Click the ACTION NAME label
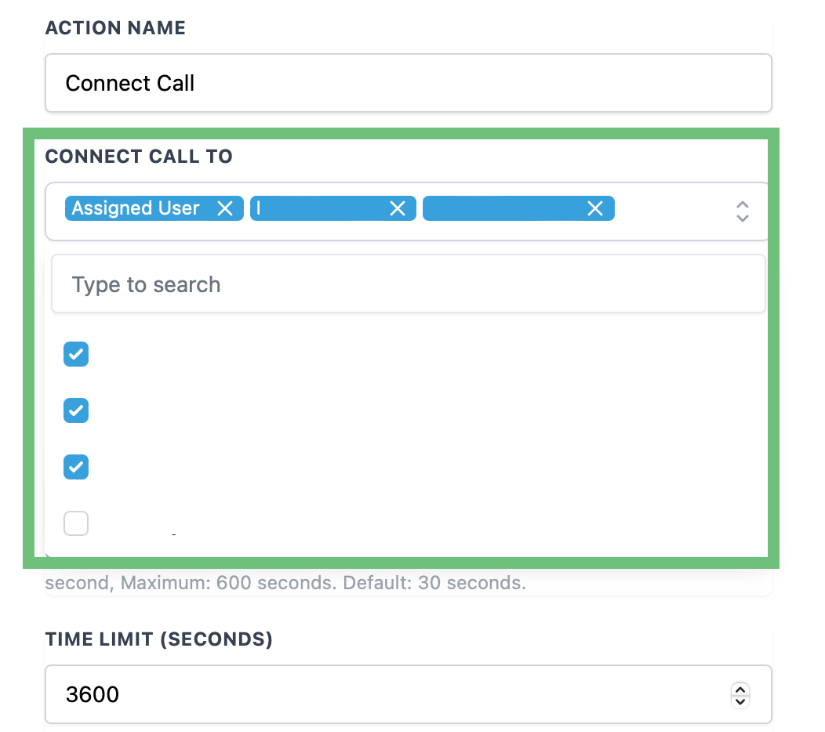Image resolution: width=825 pixels, height=732 pixels. 115,28
